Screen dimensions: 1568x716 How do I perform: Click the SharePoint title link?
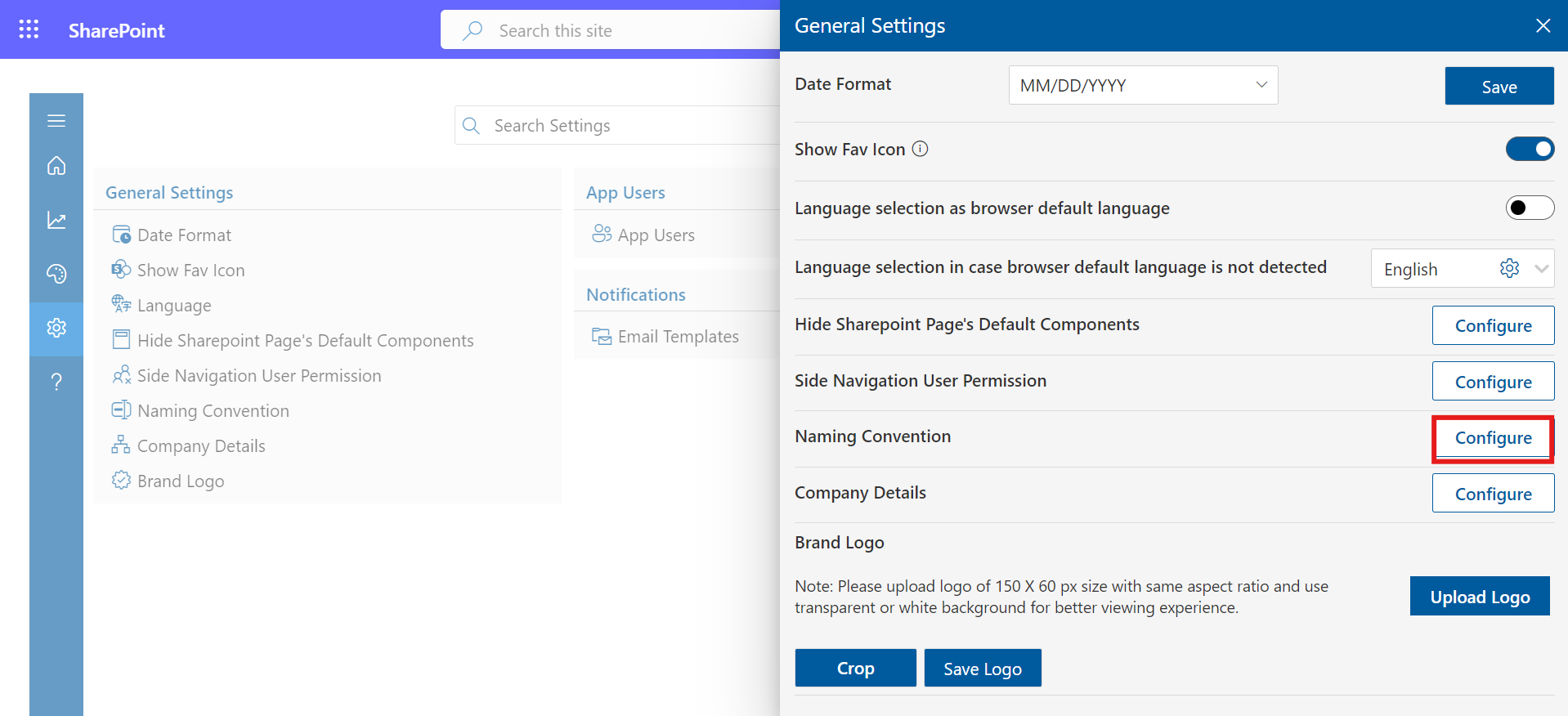coord(116,30)
